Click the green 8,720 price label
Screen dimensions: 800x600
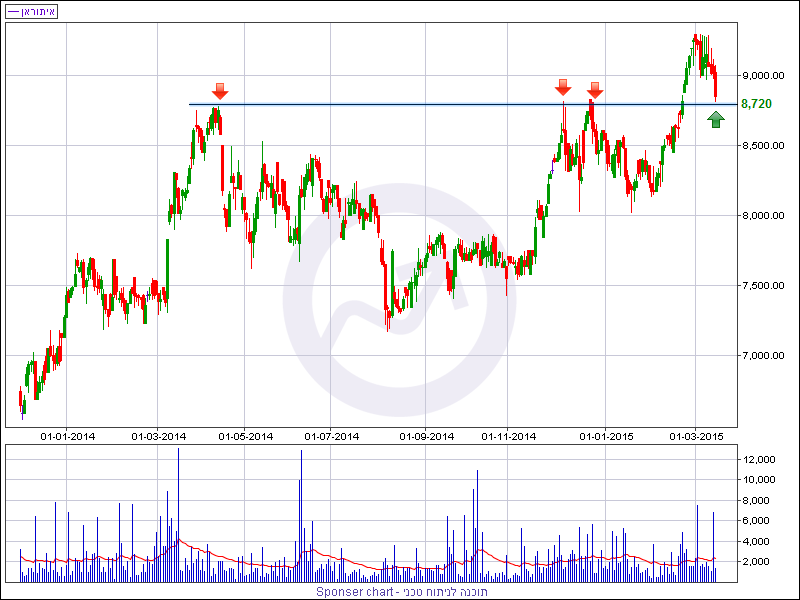click(x=756, y=104)
